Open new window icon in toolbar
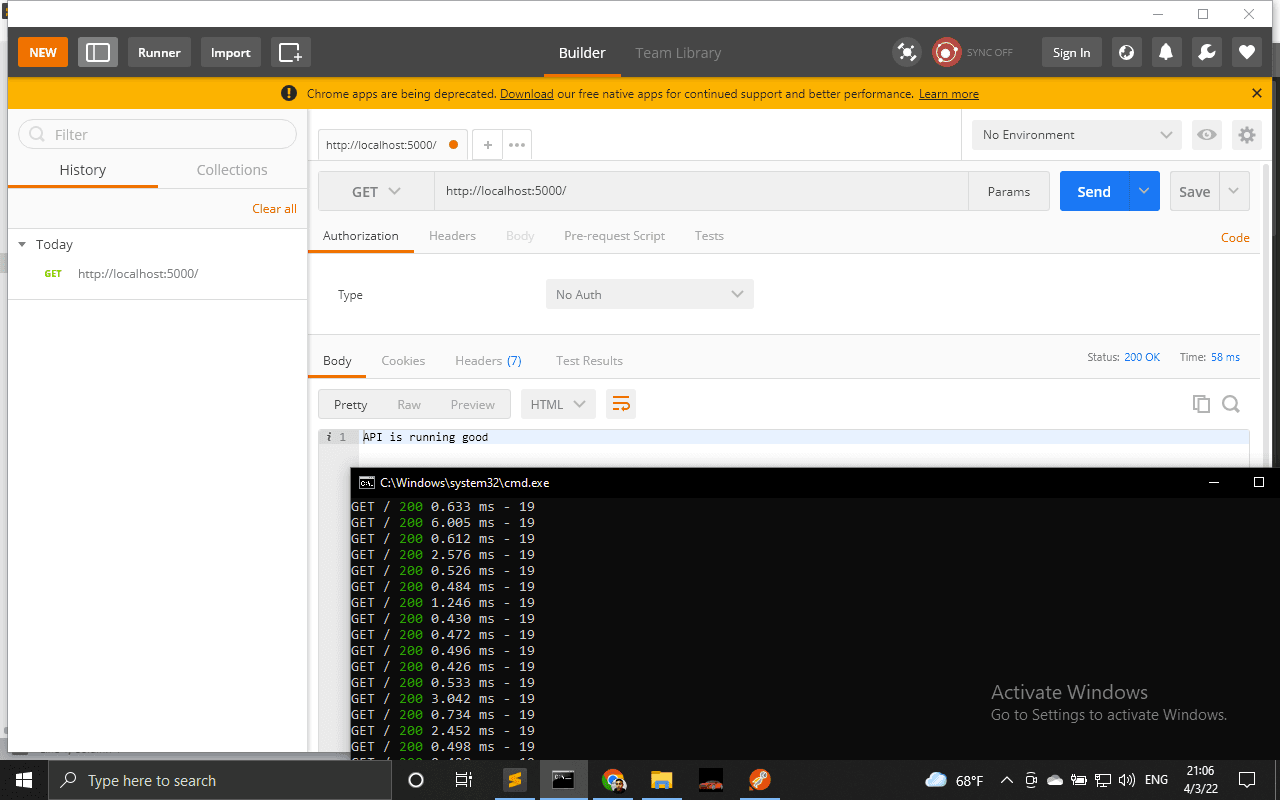1280x800 pixels. (x=290, y=52)
